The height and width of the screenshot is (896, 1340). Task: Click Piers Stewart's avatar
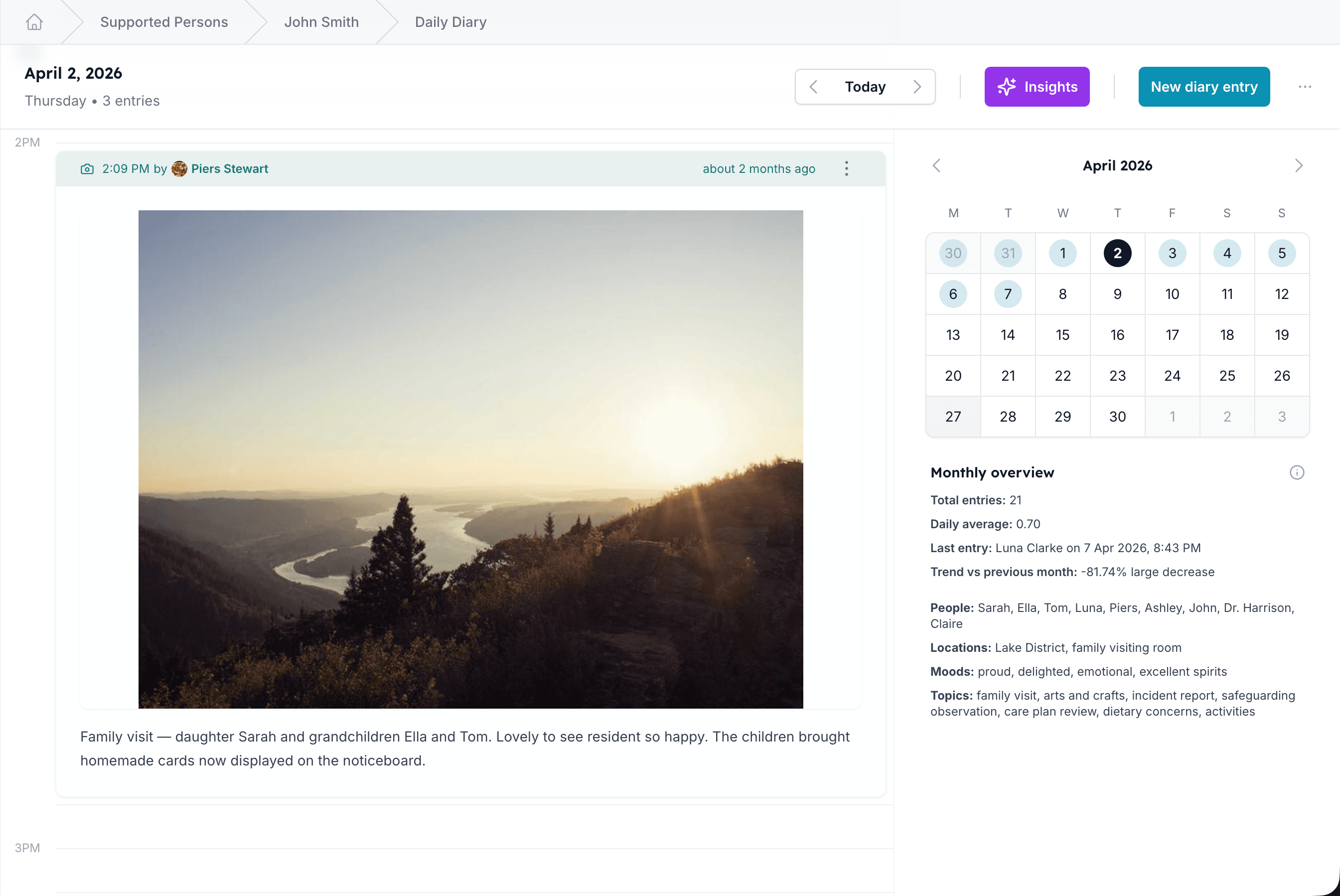179,168
